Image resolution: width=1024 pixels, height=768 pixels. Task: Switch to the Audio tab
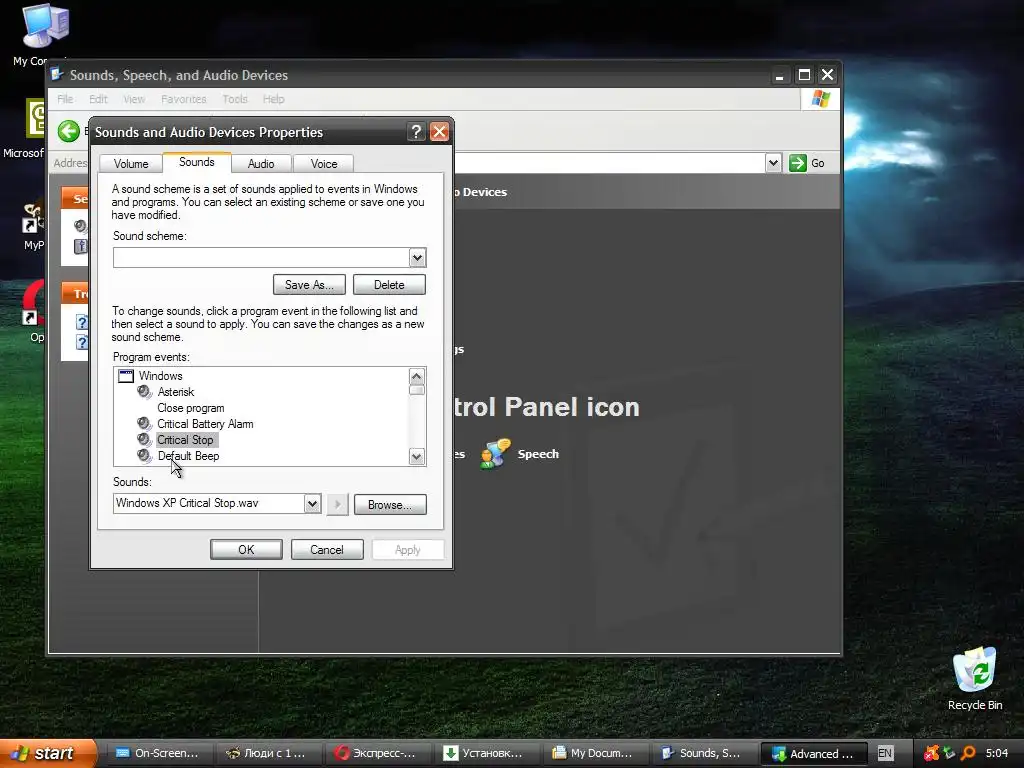261,163
